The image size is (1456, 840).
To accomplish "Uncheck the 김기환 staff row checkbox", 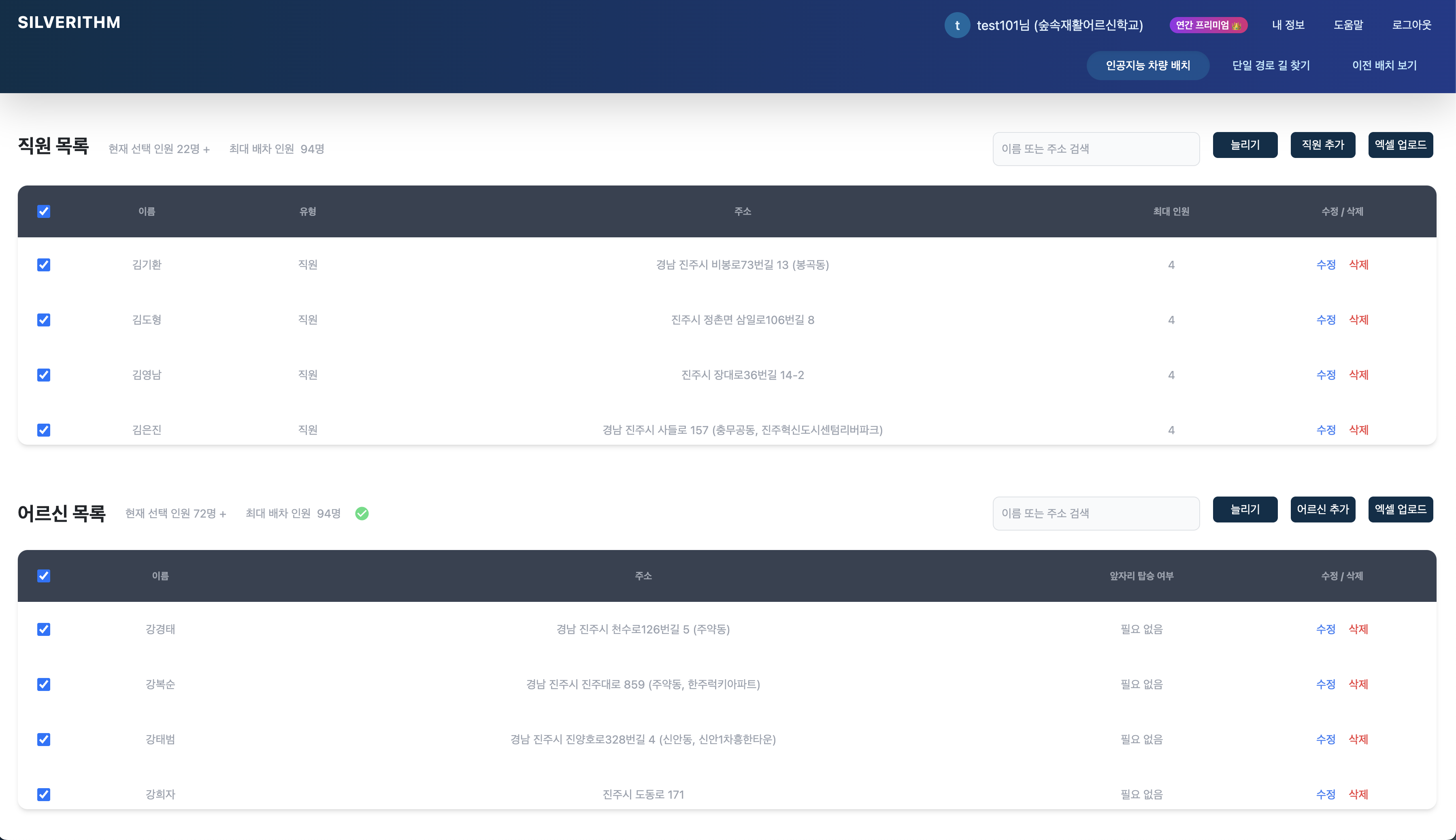I will pyautogui.click(x=44, y=265).
